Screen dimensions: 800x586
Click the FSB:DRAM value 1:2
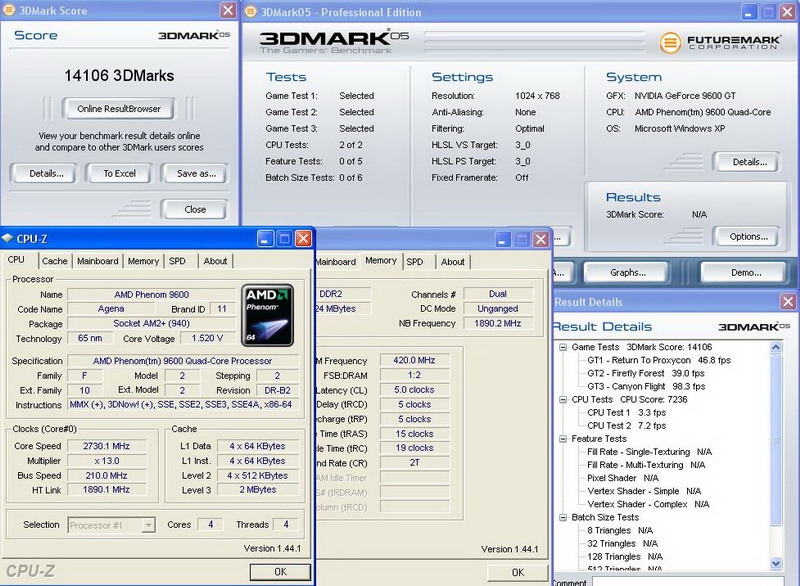[x=414, y=375]
